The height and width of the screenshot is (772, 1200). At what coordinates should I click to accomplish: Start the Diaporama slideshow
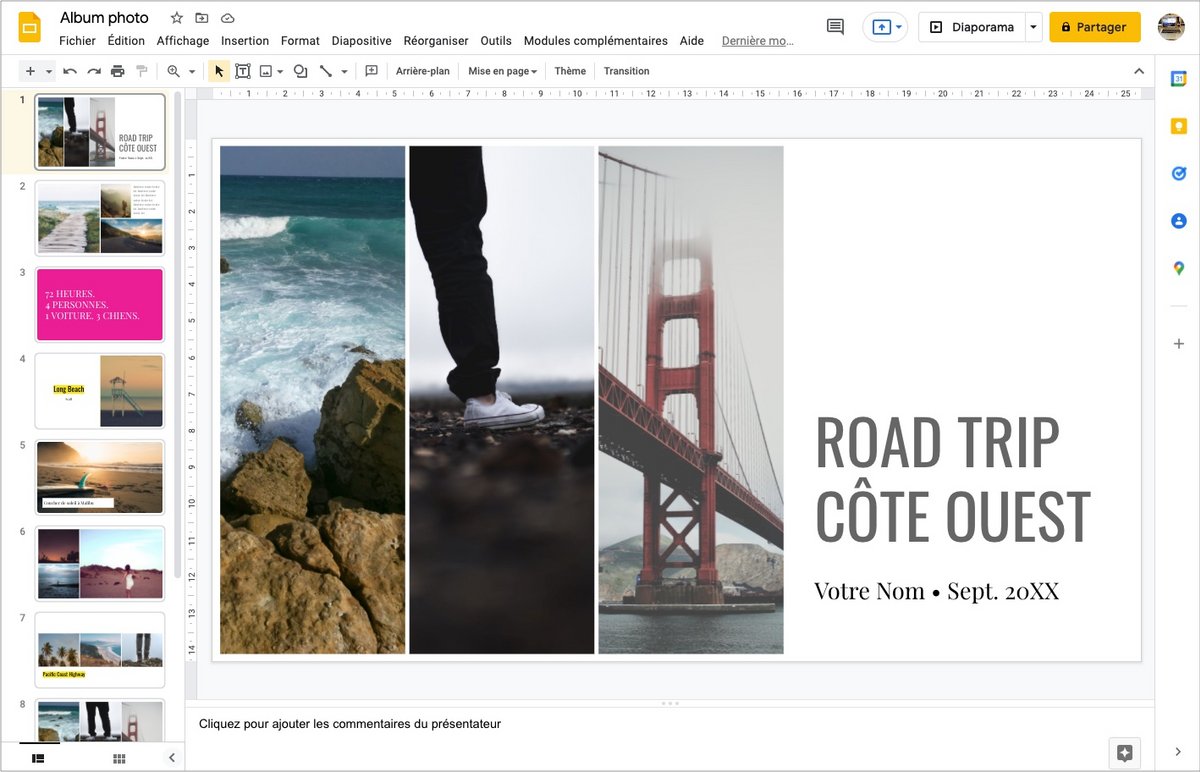972,27
